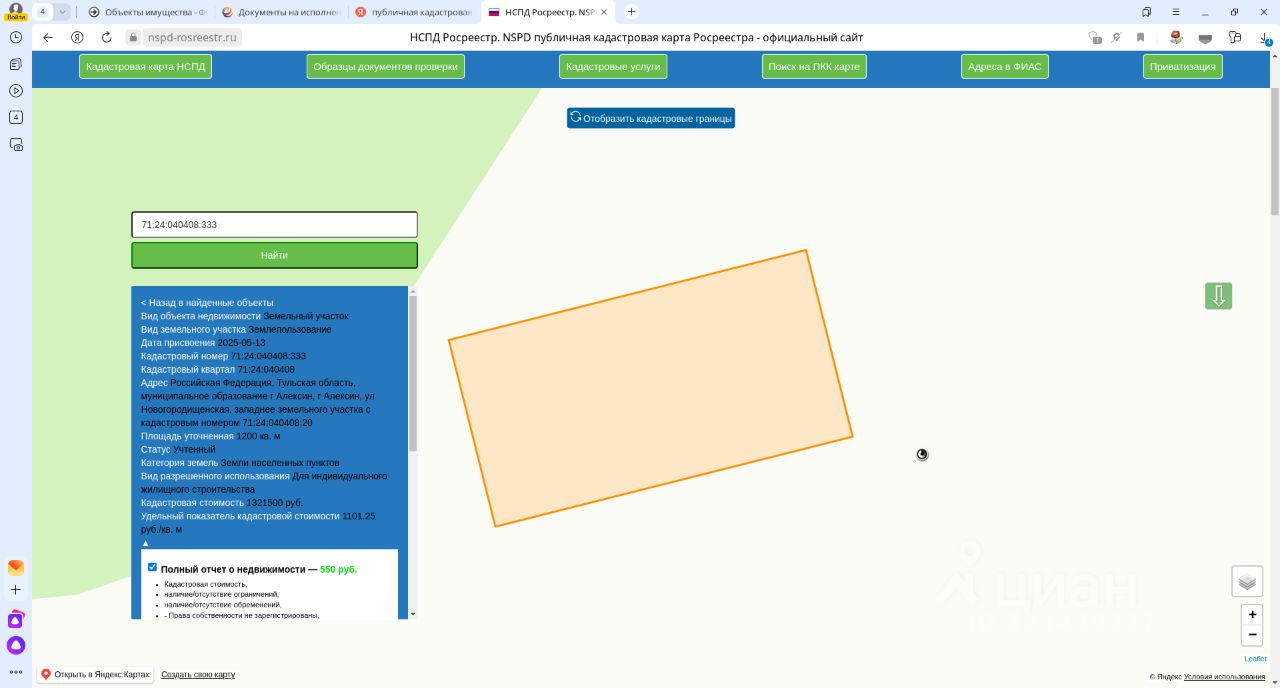1280x688 pixels.
Task: Click the Войти profile avatar
Action: (x=15, y=12)
